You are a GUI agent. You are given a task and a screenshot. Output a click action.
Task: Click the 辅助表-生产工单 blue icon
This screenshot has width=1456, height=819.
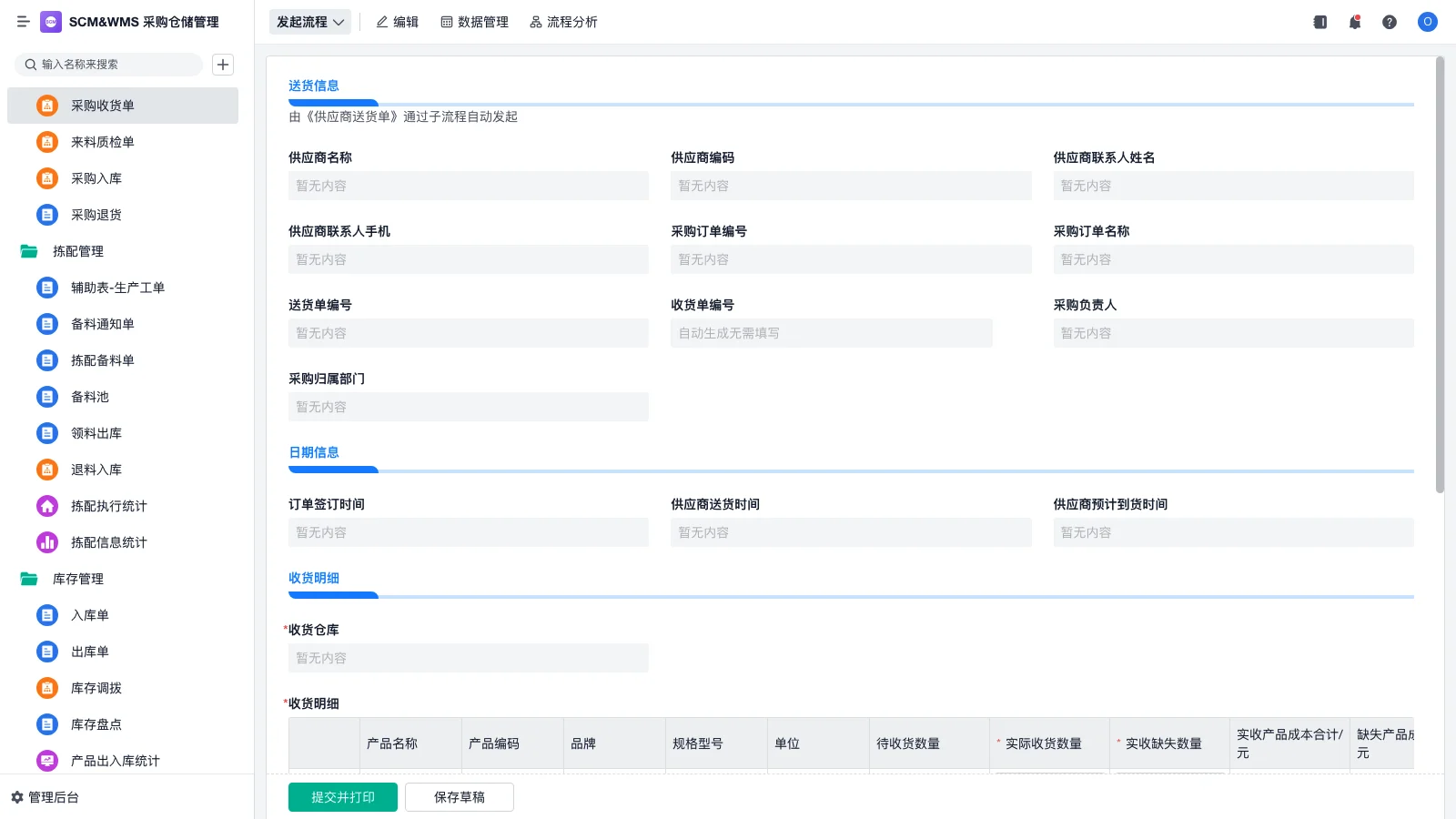(x=47, y=288)
